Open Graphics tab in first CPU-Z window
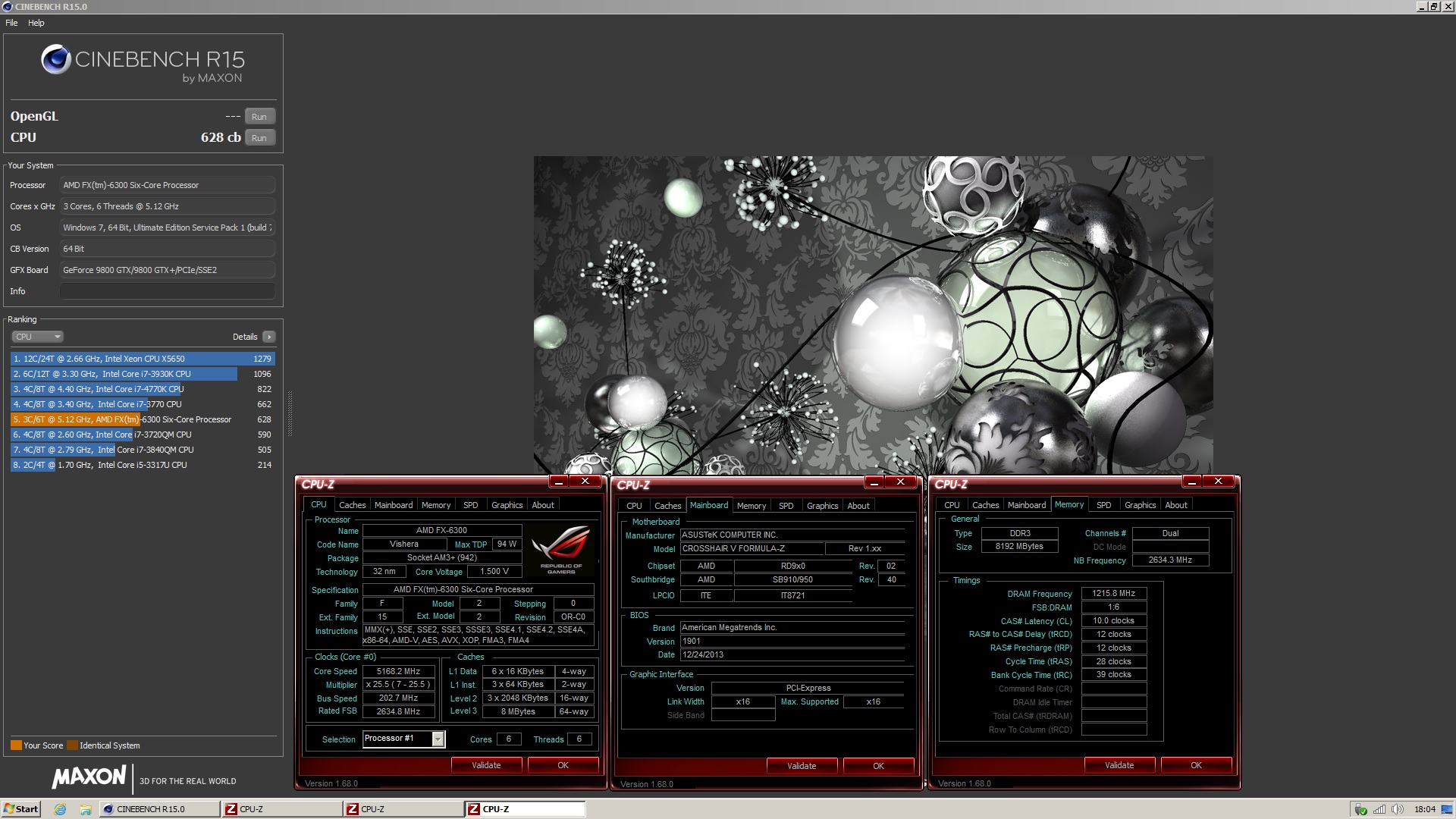The image size is (1456, 819). pyautogui.click(x=507, y=505)
